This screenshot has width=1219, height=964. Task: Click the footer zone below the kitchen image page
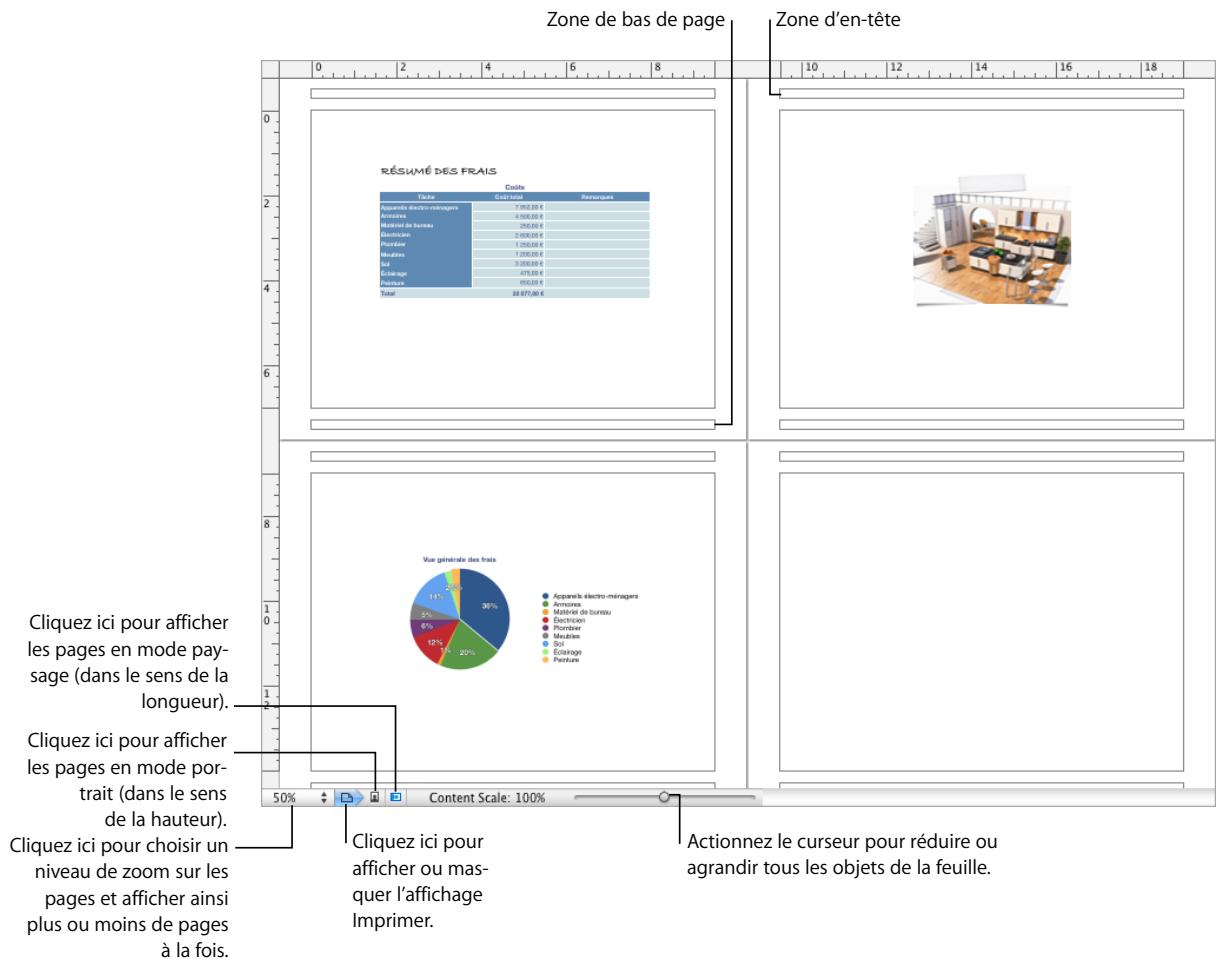pos(981,424)
